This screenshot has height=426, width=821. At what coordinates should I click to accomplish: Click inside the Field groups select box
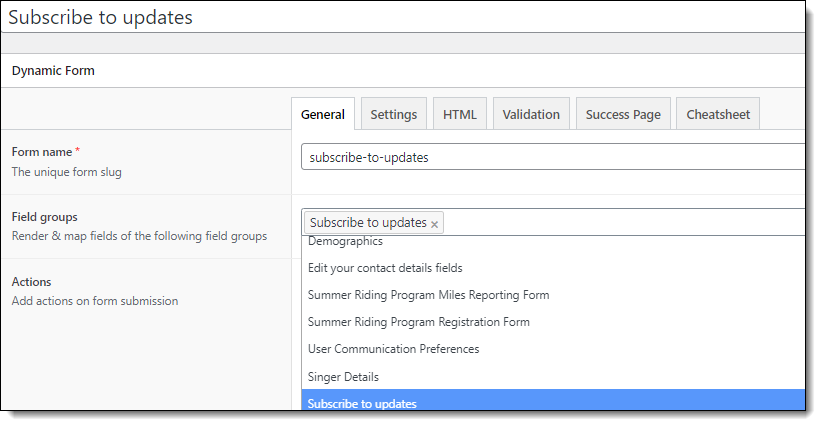(x=623, y=222)
